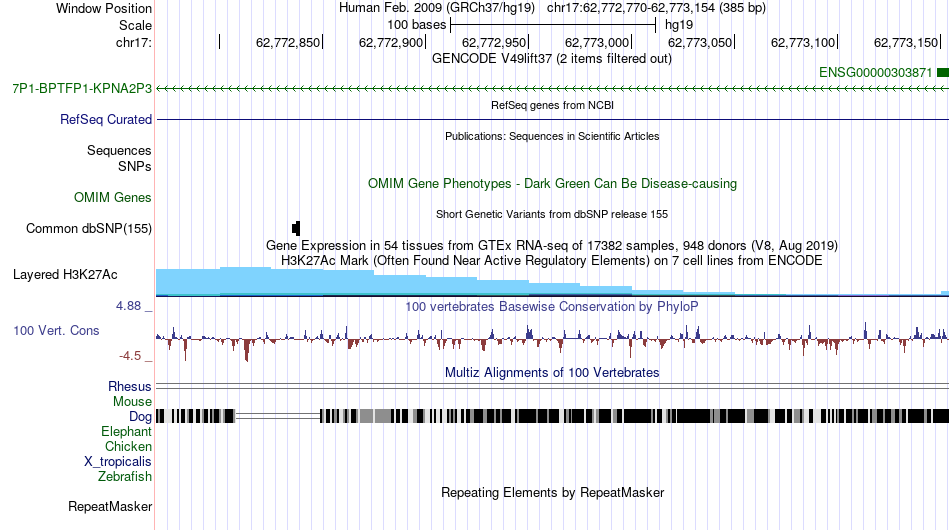Open Publications: Sequences in Scientific Articles title

click(x=552, y=136)
